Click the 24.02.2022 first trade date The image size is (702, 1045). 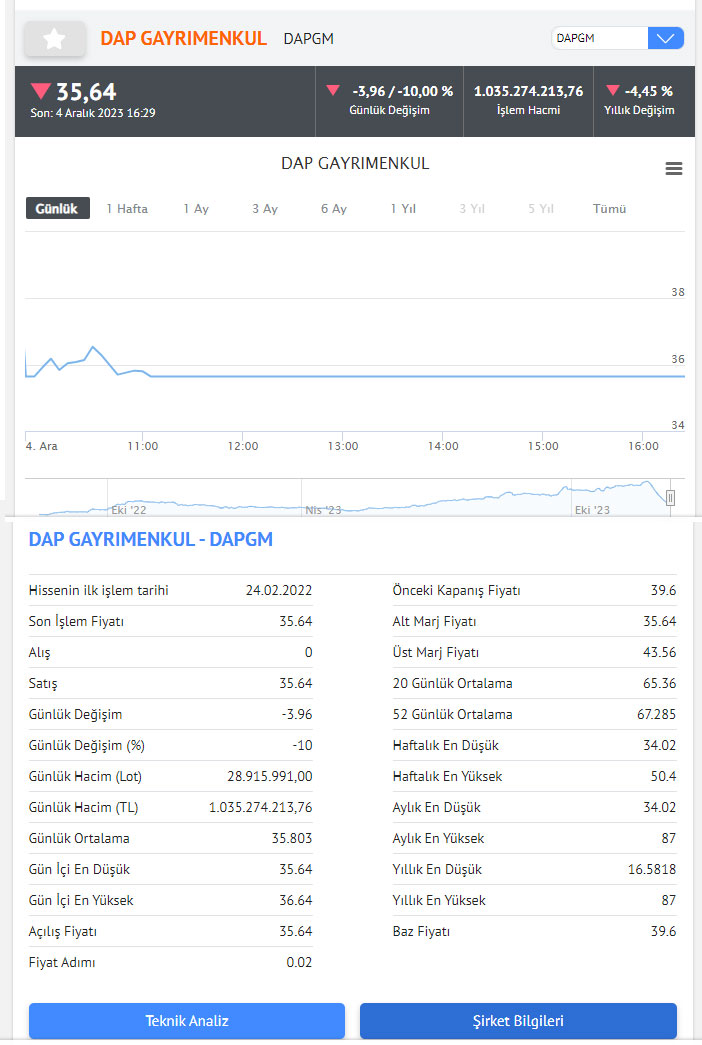(x=279, y=590)
